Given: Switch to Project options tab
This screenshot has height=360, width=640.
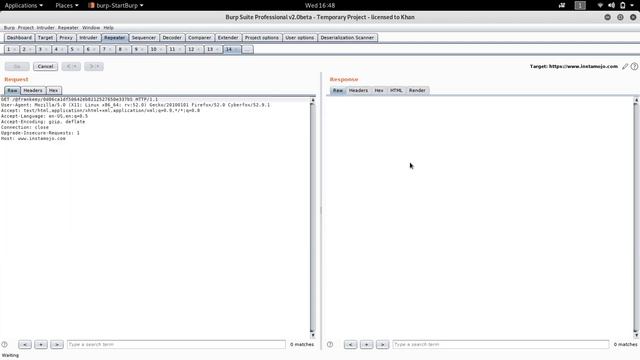Looking at the screenshot, I should pyautogui.click(x=262, y=38).
